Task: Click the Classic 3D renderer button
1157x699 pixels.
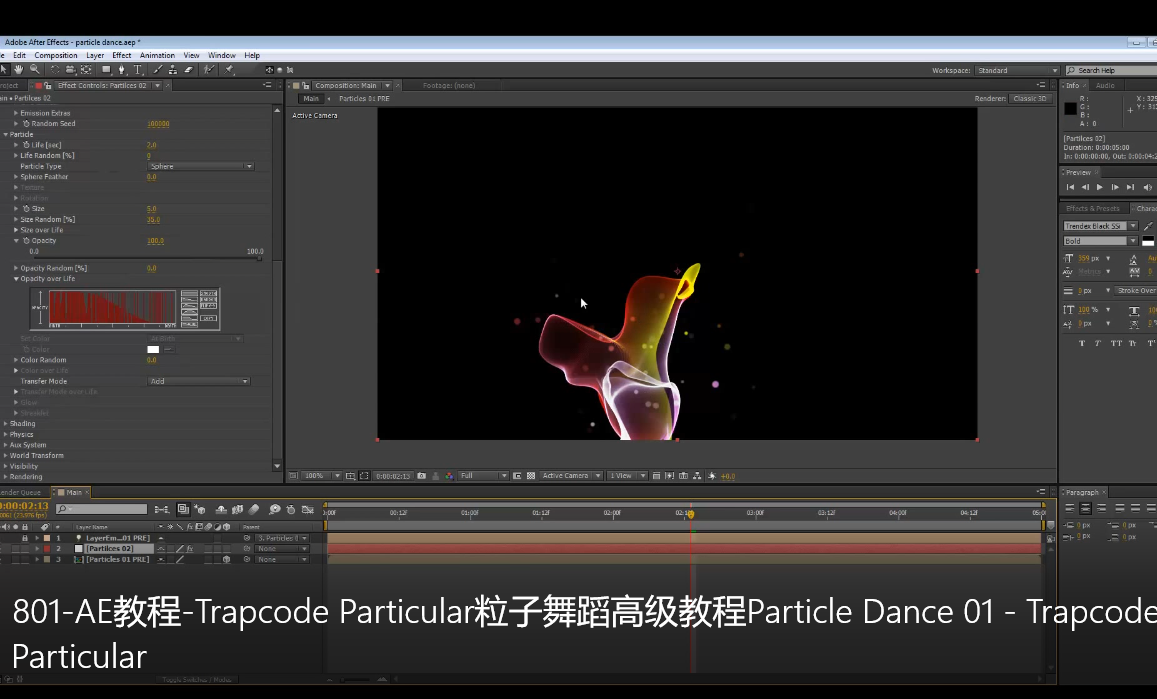Action: pos(1030,99)
